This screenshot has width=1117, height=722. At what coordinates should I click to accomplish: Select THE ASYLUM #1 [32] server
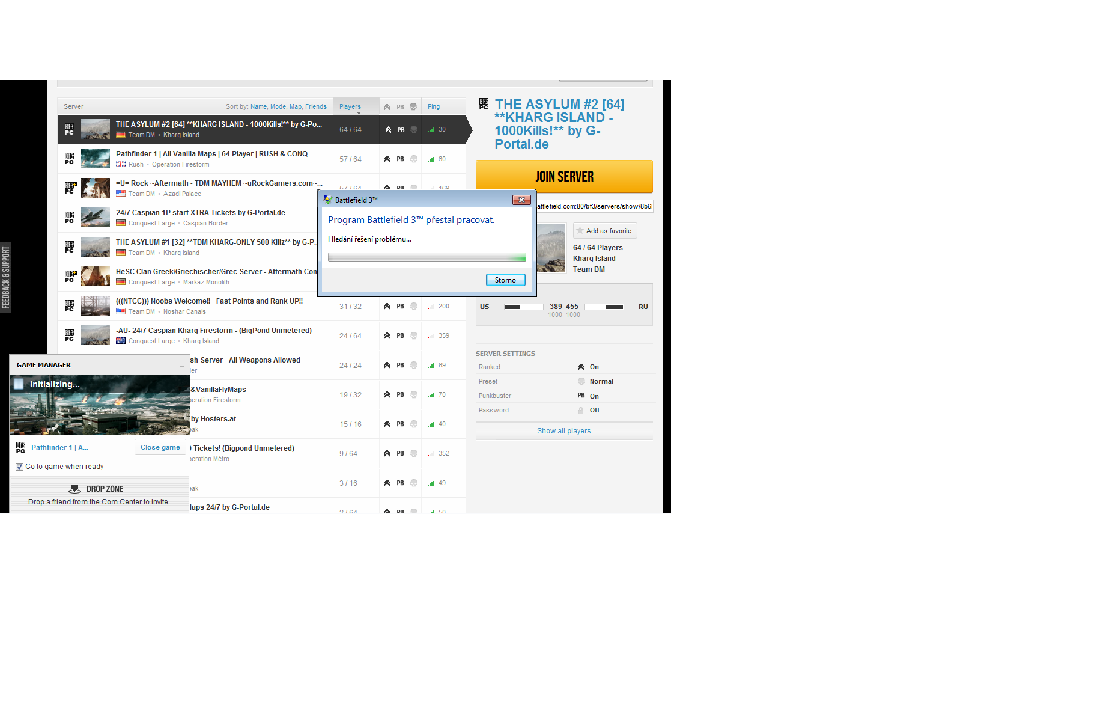[x=188, y=247]
